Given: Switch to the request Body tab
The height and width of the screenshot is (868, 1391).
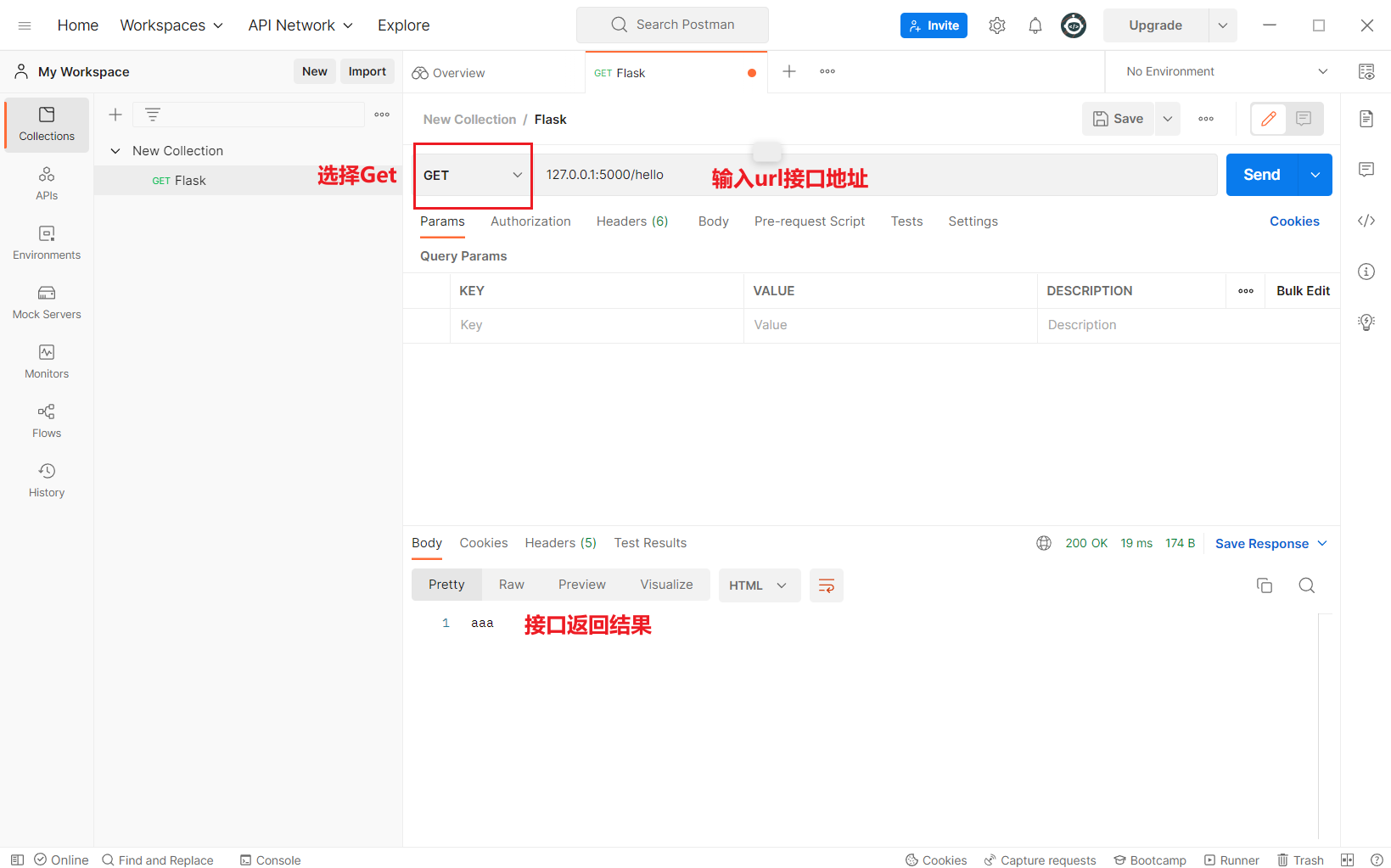Looking at the screenshot, I should point(714,221).
